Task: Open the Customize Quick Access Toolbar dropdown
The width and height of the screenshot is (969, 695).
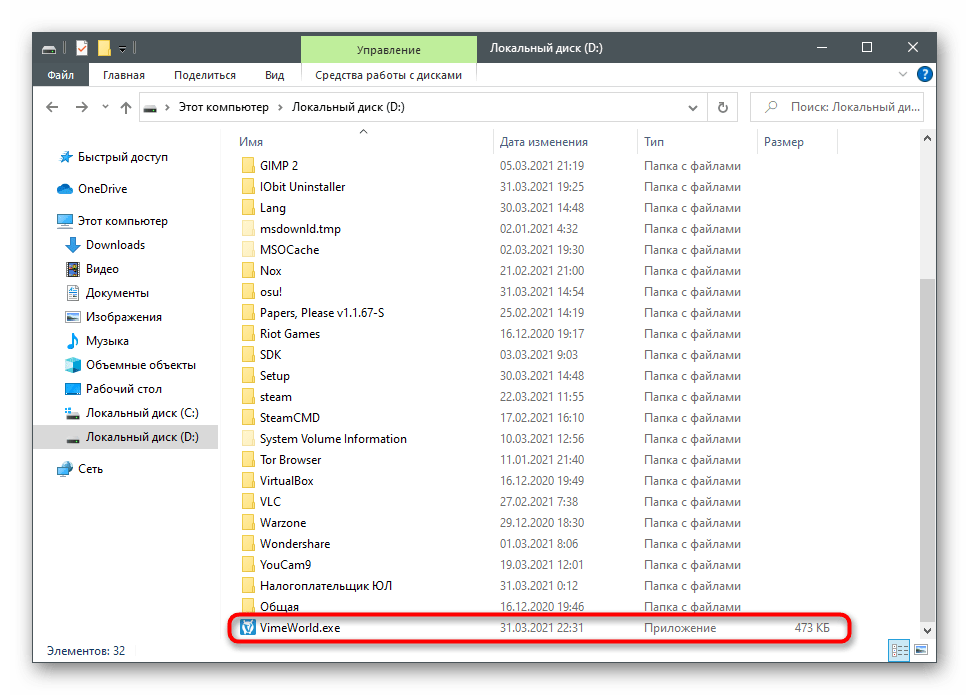Action: click(122, 48)
